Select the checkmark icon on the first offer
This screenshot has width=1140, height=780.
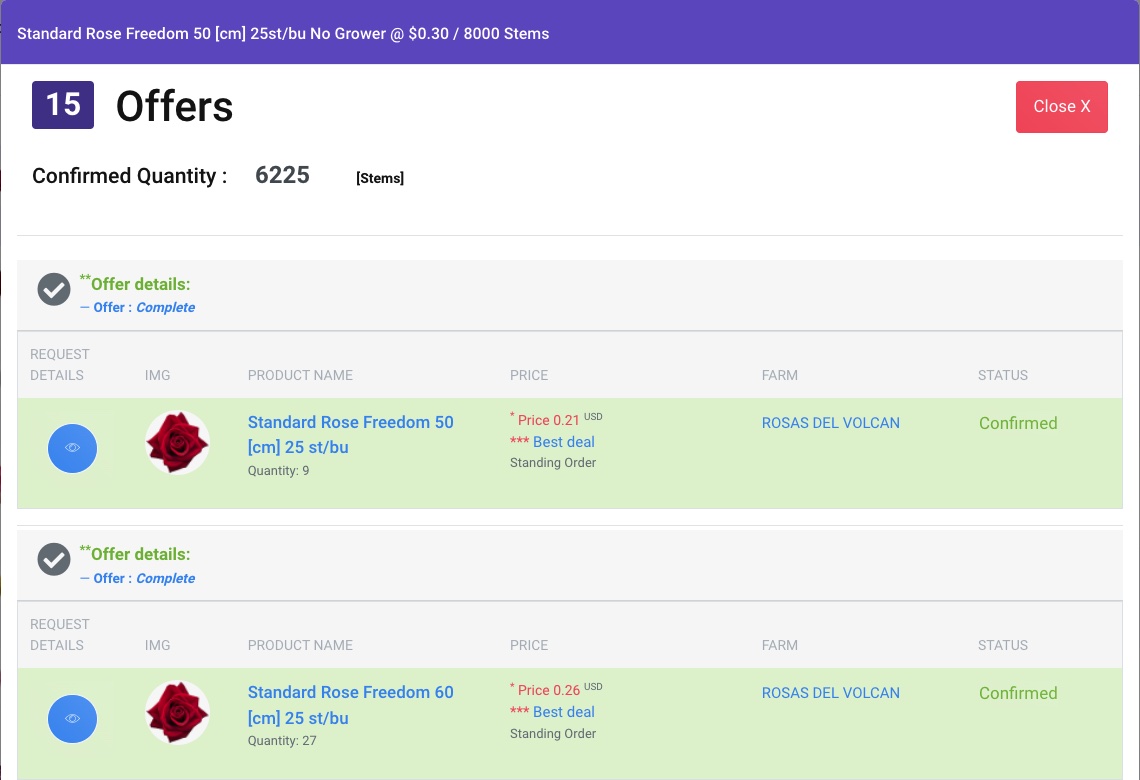54,289
